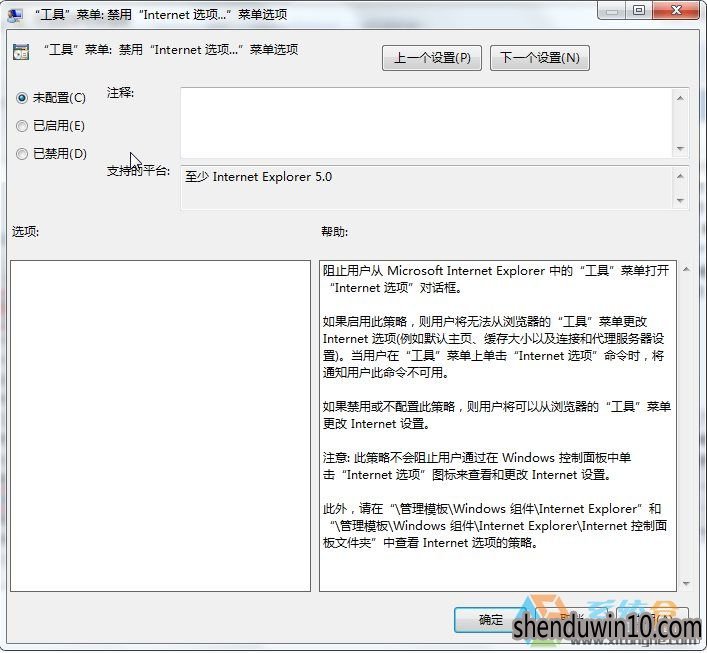
Task: Click help paragraph starting '此外，请在'
Action: (495, 525)
